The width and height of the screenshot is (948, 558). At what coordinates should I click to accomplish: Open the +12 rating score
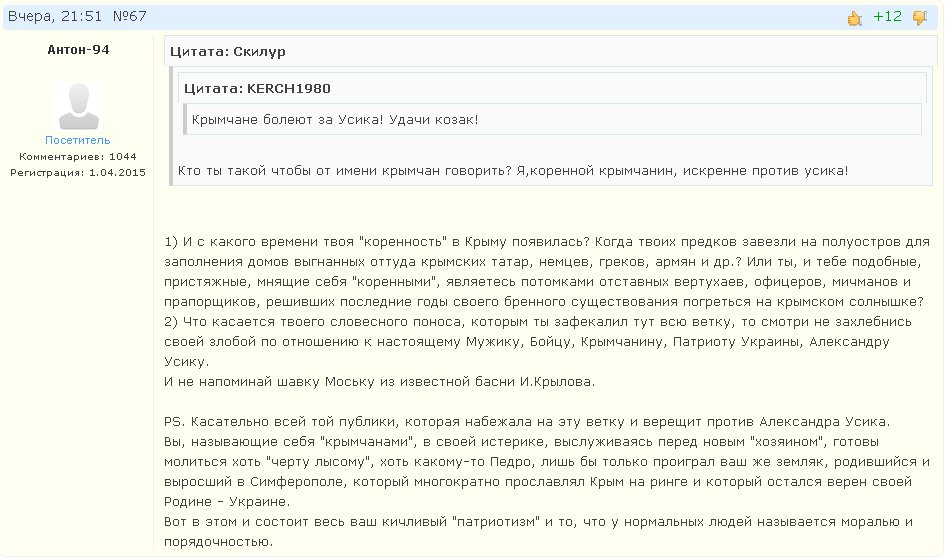[887, 17]
